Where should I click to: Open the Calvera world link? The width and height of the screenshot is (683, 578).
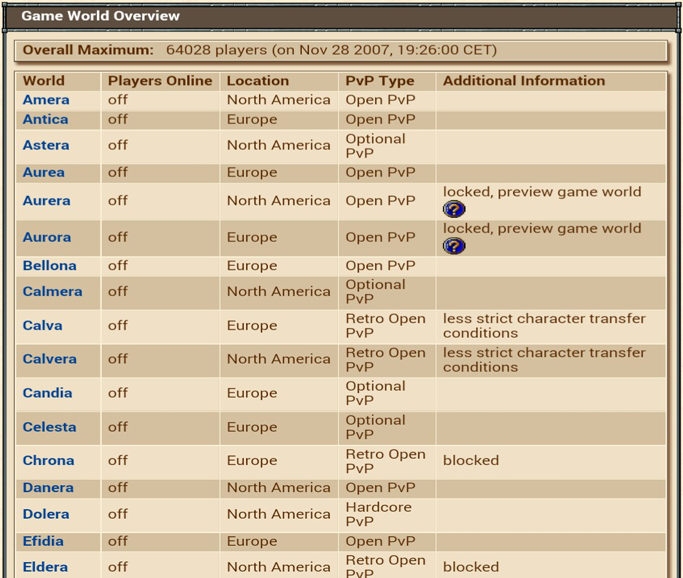[50, 359]
